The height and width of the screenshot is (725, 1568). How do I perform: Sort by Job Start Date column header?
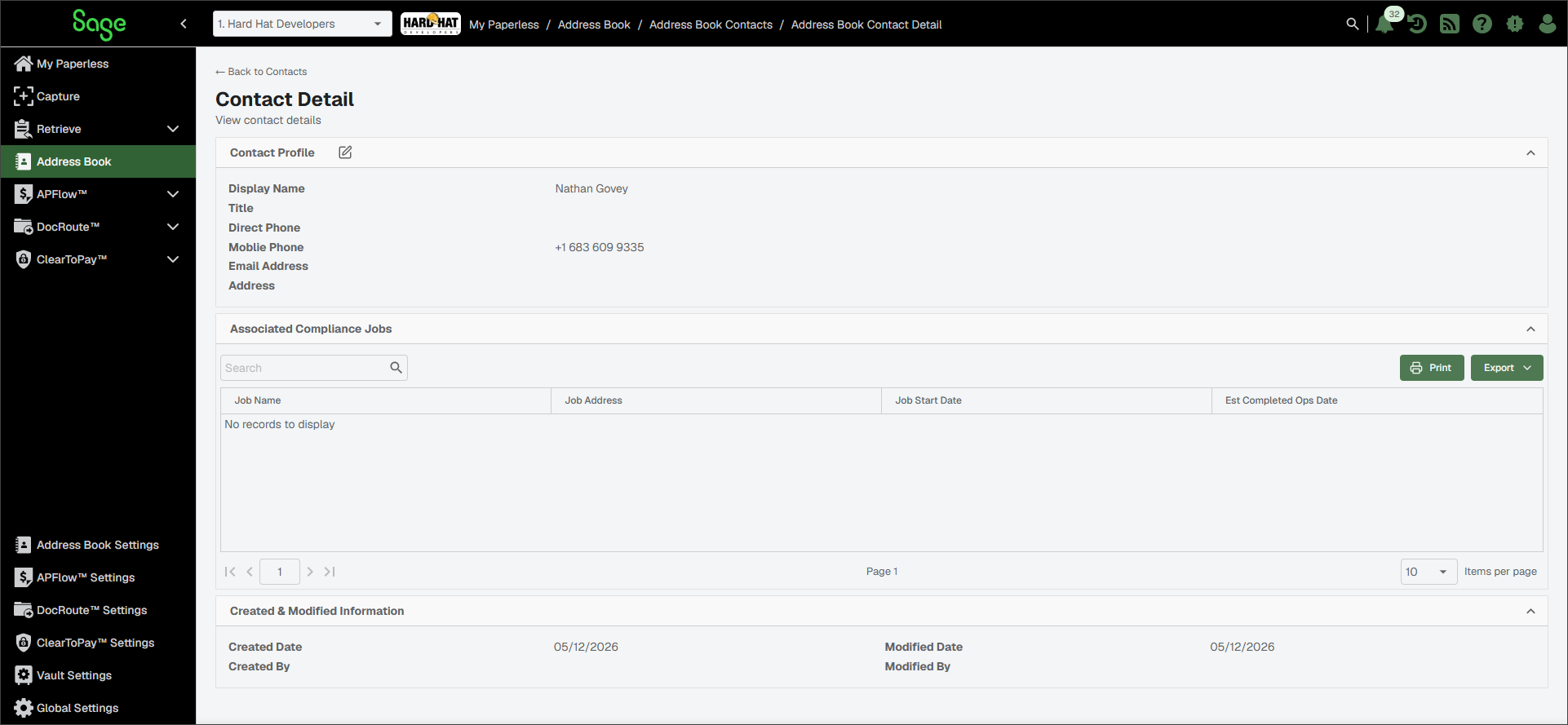click(1047, 400)
